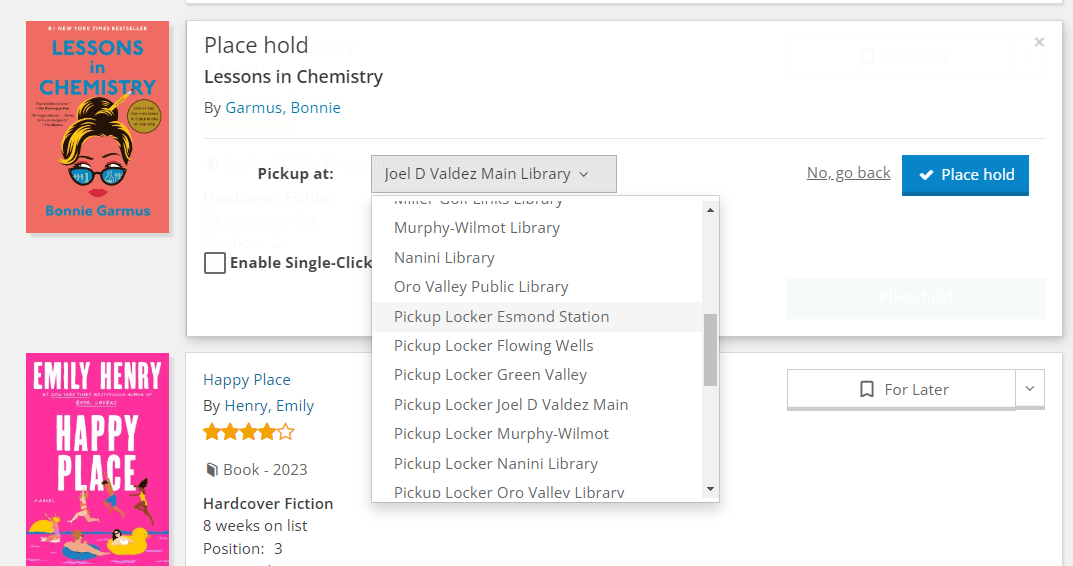Open the Pickup at location dropdown

[493, 174]
